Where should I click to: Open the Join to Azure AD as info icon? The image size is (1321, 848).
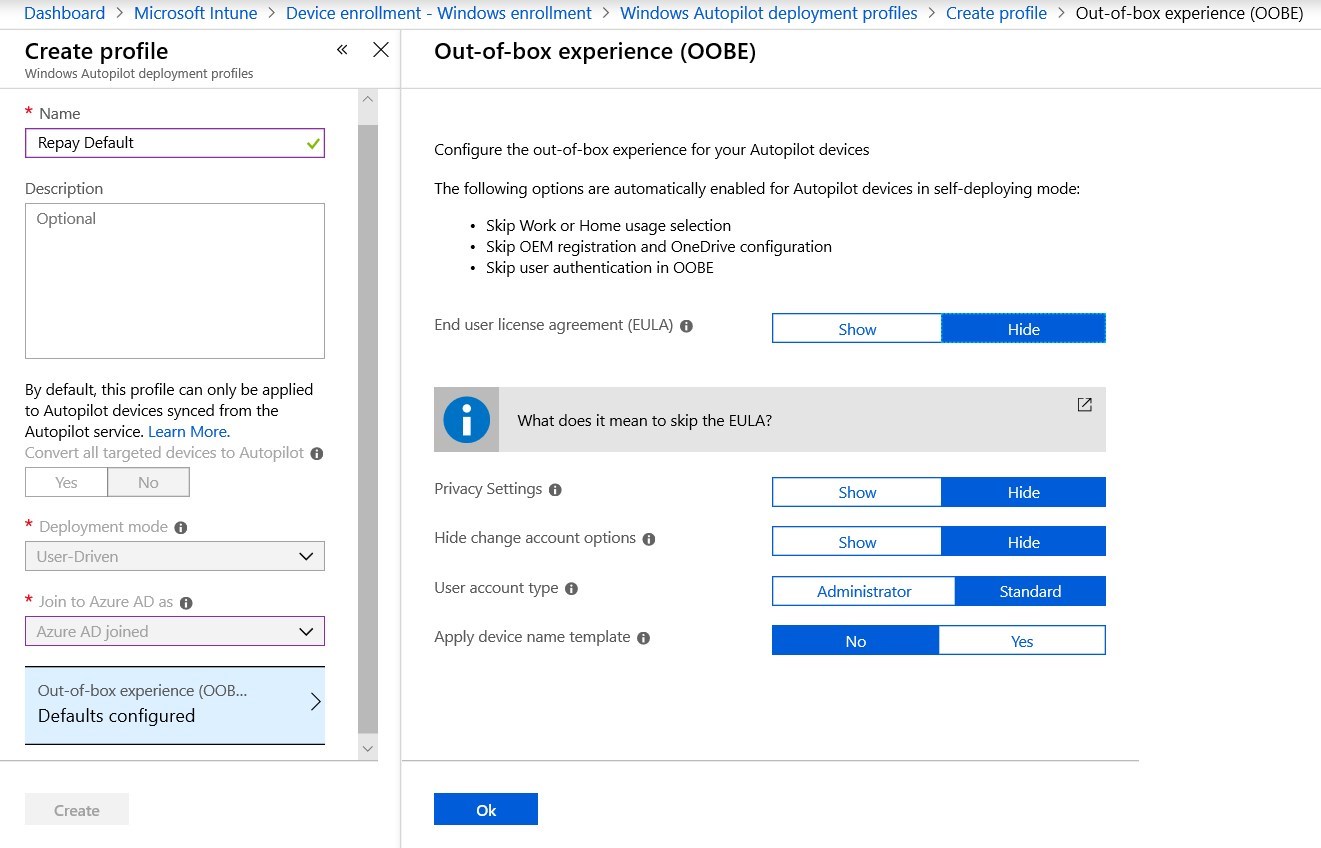186,603
